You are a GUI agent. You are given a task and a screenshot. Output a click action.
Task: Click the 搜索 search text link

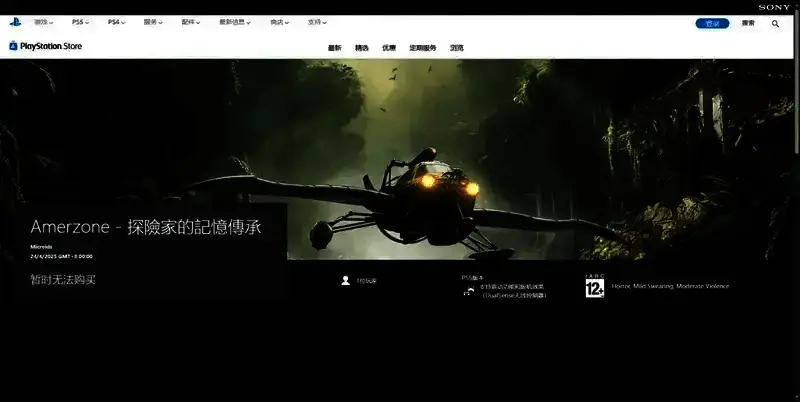coord(748,23)
